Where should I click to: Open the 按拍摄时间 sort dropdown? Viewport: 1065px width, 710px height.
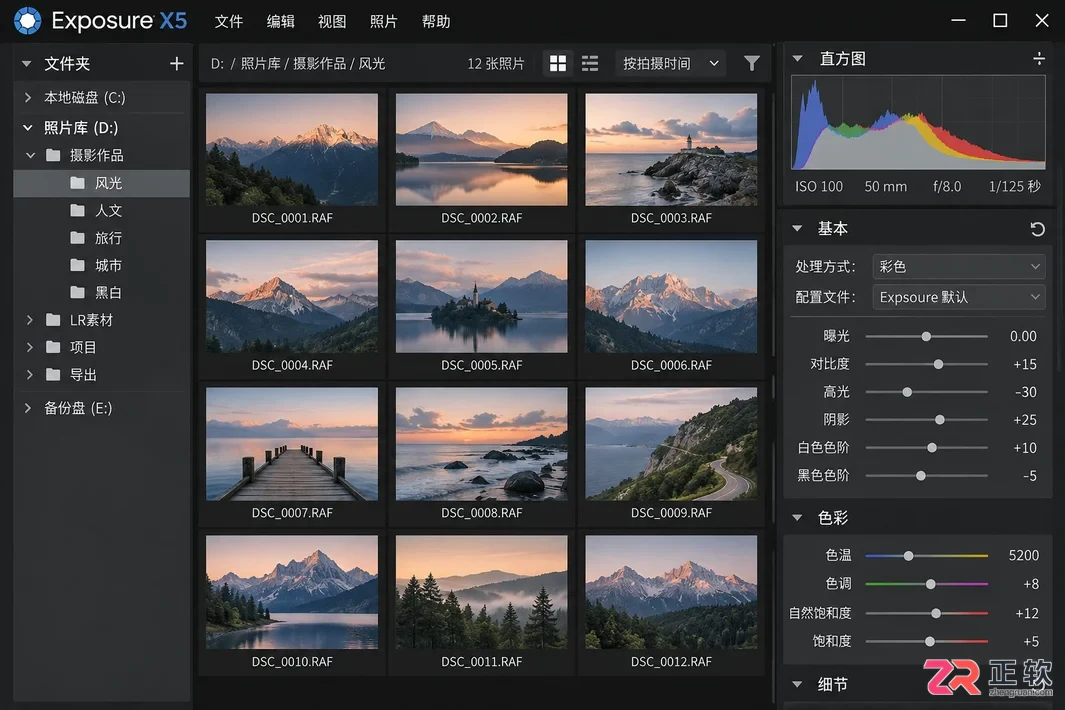[670, 63]
